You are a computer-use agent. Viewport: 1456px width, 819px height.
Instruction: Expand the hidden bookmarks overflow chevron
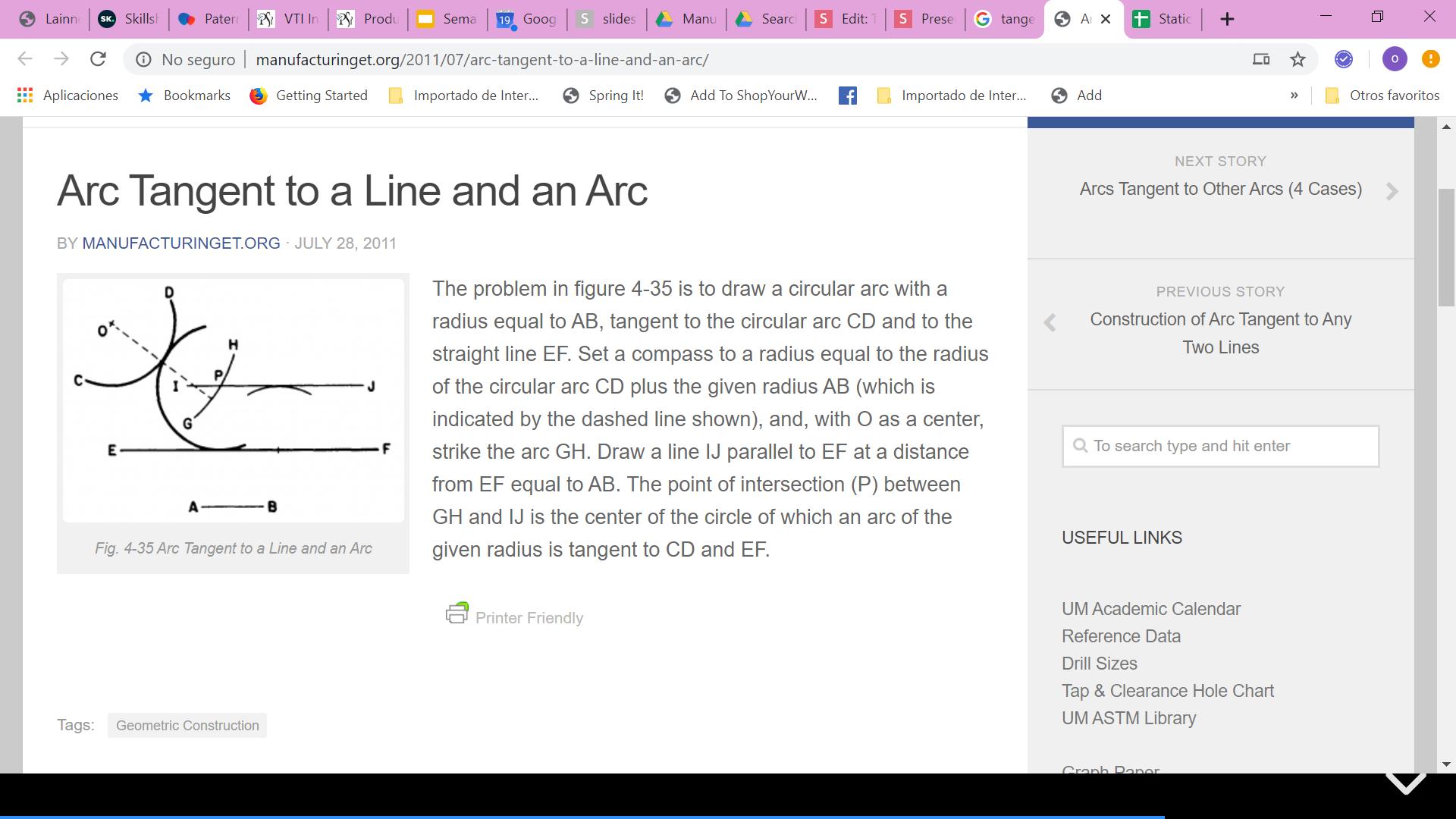coord(1294,96)
